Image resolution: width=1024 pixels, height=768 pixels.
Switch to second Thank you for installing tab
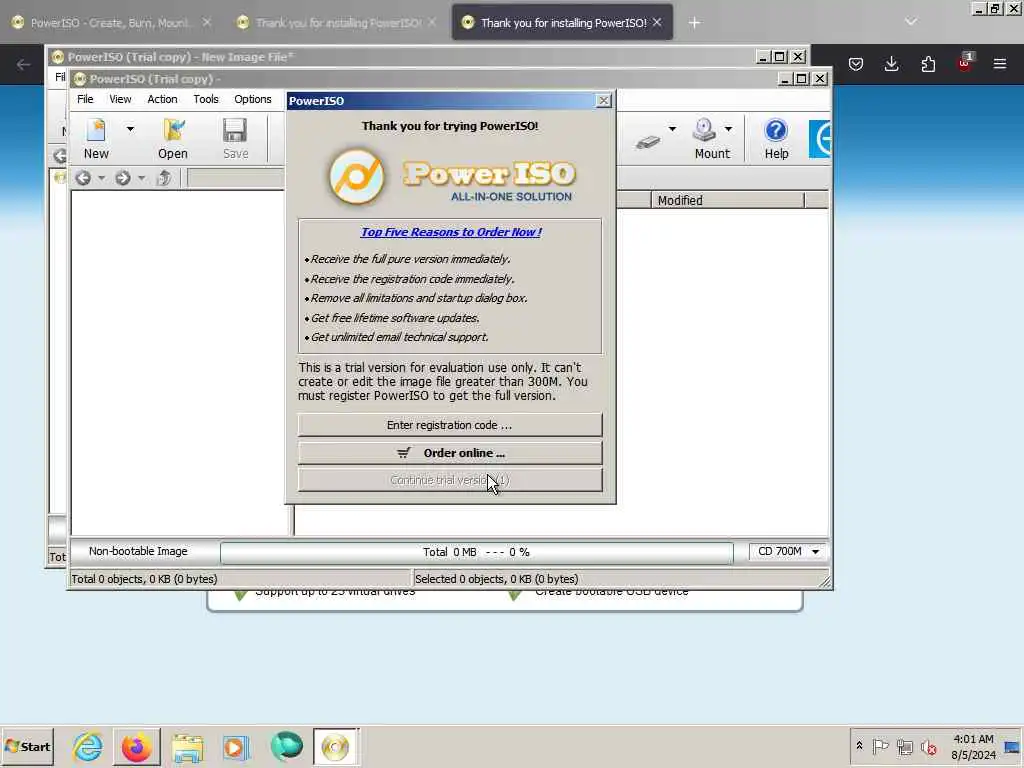tap(337, 23)
